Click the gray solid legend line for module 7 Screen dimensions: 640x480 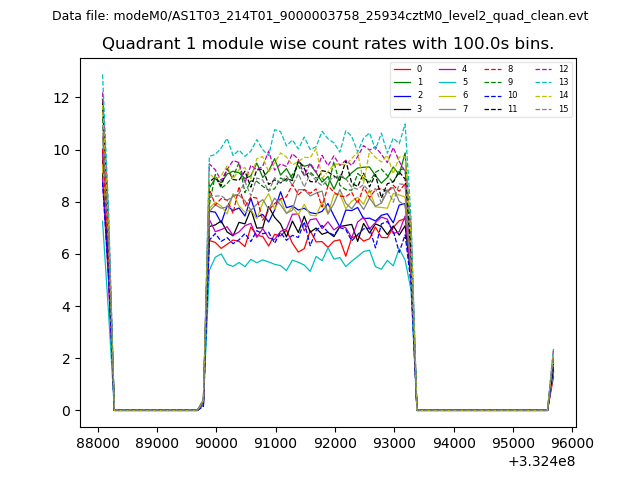446,108
